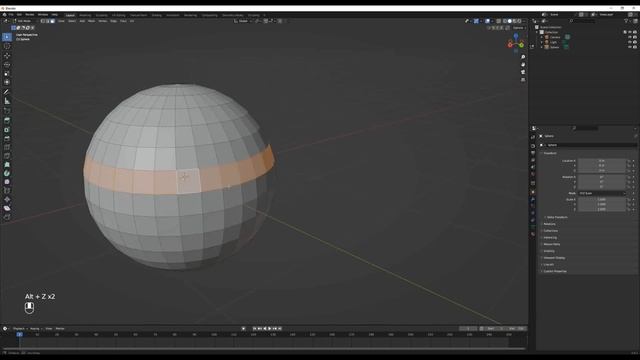This screenshot has width=640, height=360.
Task: Switch perspective/orthographic with the grid icon
Action: [523, 80]
